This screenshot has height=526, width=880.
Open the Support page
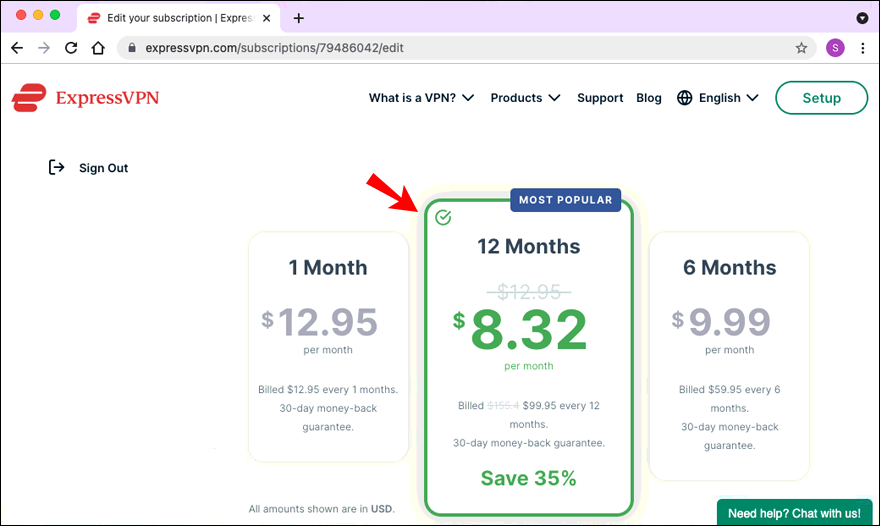click(600, 98)
